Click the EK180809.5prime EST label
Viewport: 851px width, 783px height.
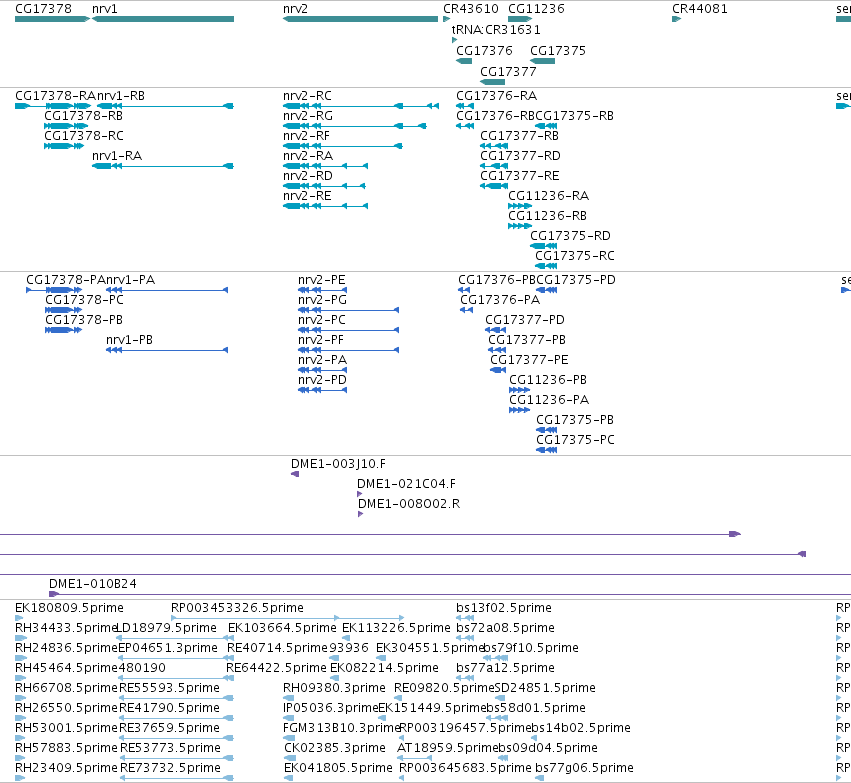(x=69, y=608)
